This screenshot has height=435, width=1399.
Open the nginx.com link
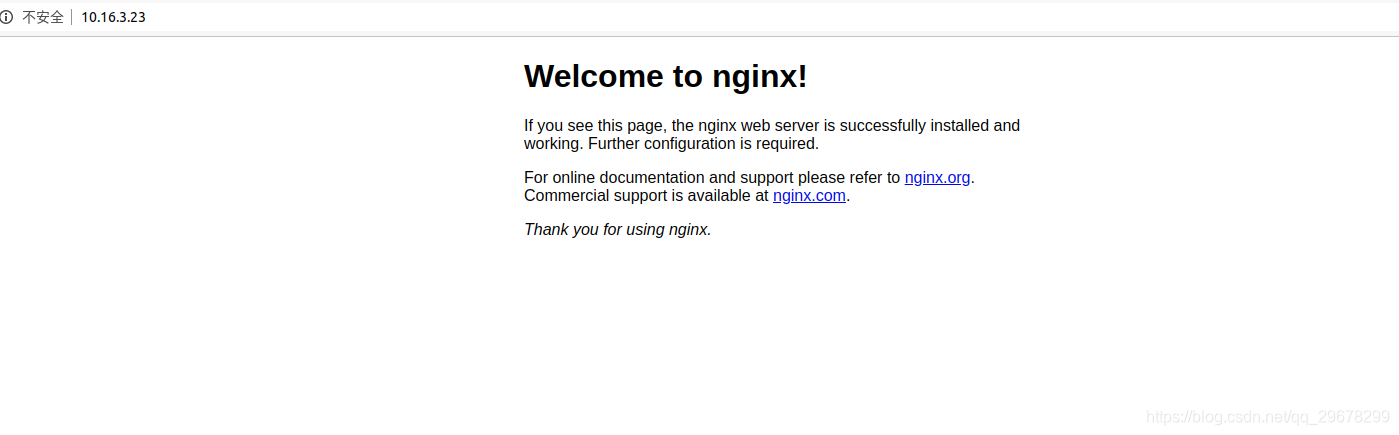pos(809,196)
